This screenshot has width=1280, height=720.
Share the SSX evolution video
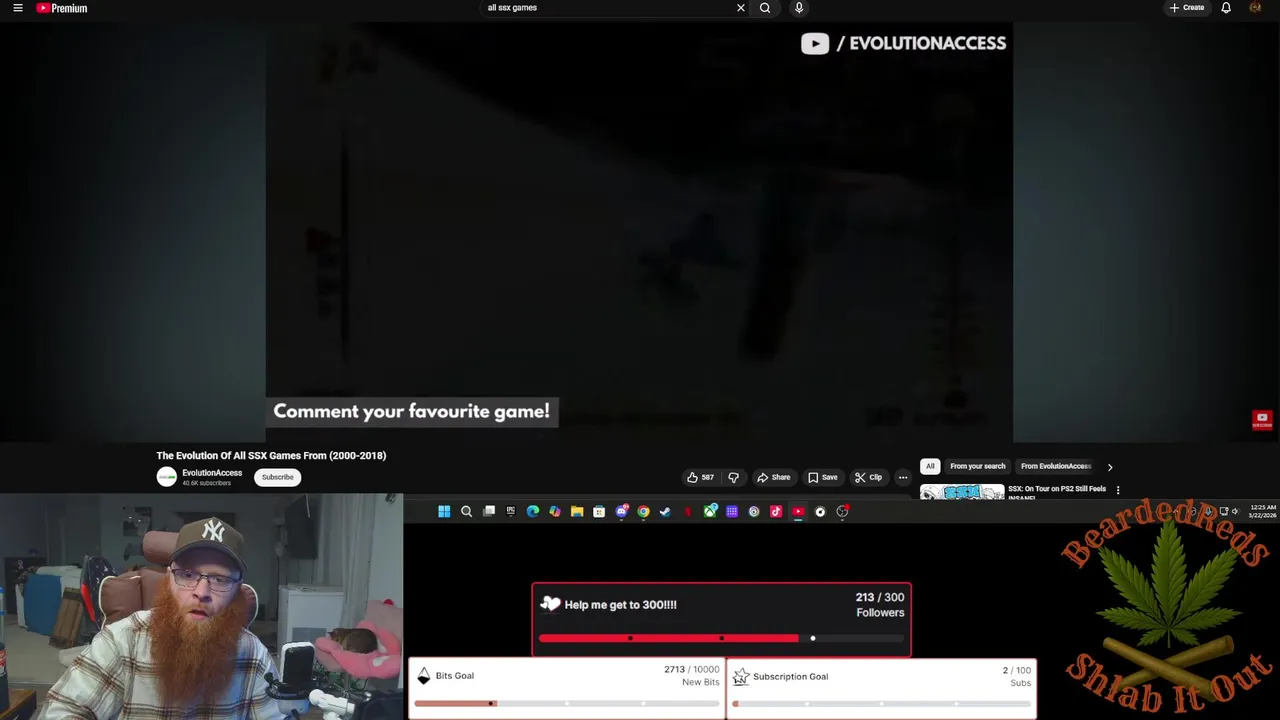point(774,477)
